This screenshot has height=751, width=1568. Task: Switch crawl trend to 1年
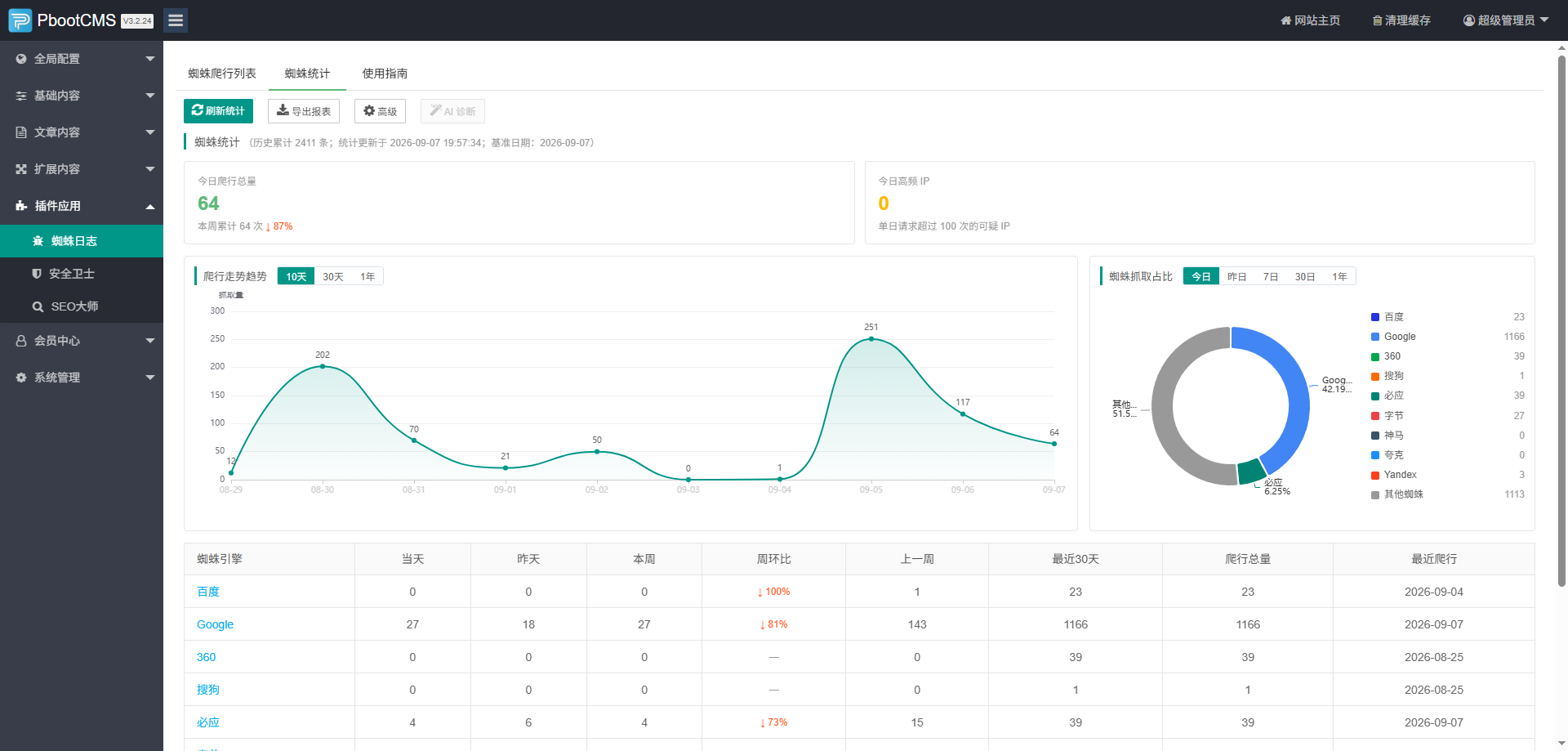tap(367, 276)
